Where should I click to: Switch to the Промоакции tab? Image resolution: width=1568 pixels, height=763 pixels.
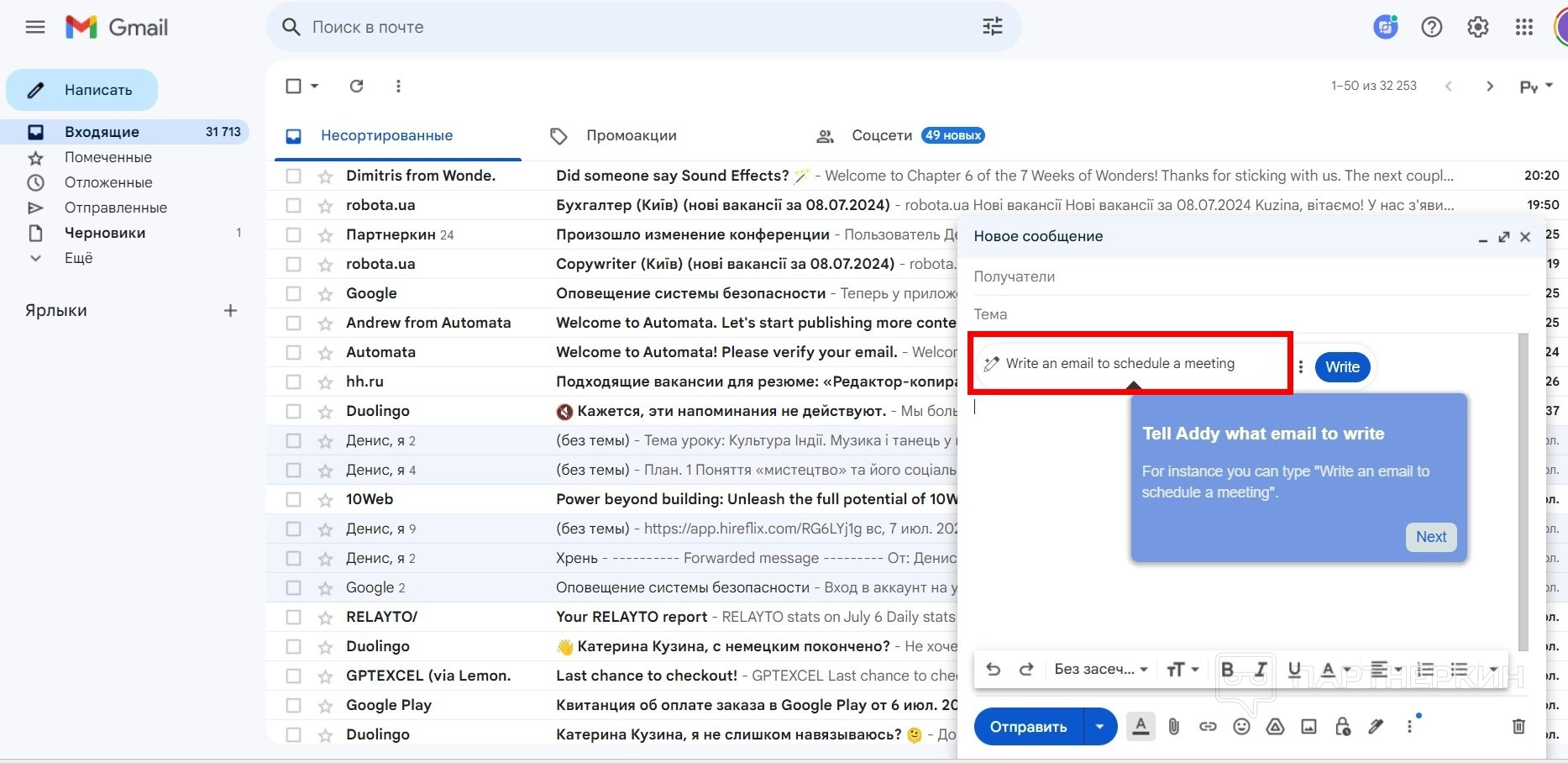tap(631, 135)
